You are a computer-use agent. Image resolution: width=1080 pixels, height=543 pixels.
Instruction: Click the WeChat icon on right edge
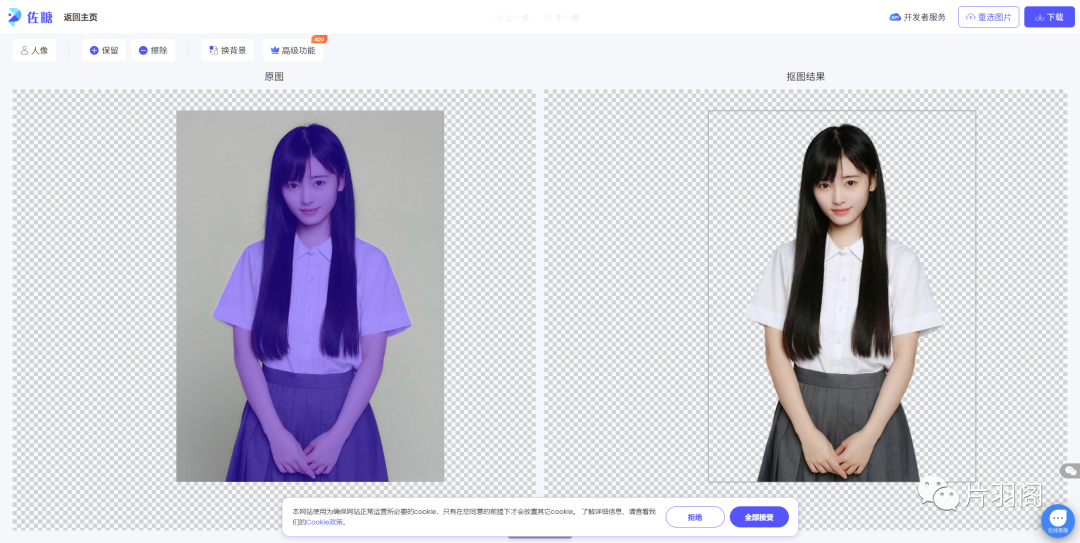[1070, 470]
